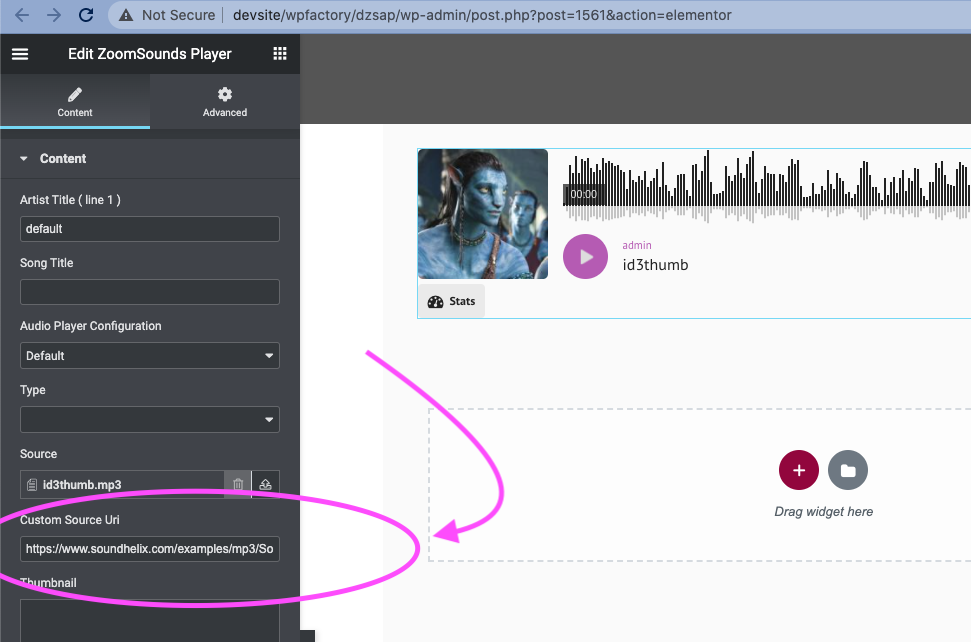971x642 pixels.
Task: Select the id3thumb.mp3 source entry
Action: tap(122, 484)
